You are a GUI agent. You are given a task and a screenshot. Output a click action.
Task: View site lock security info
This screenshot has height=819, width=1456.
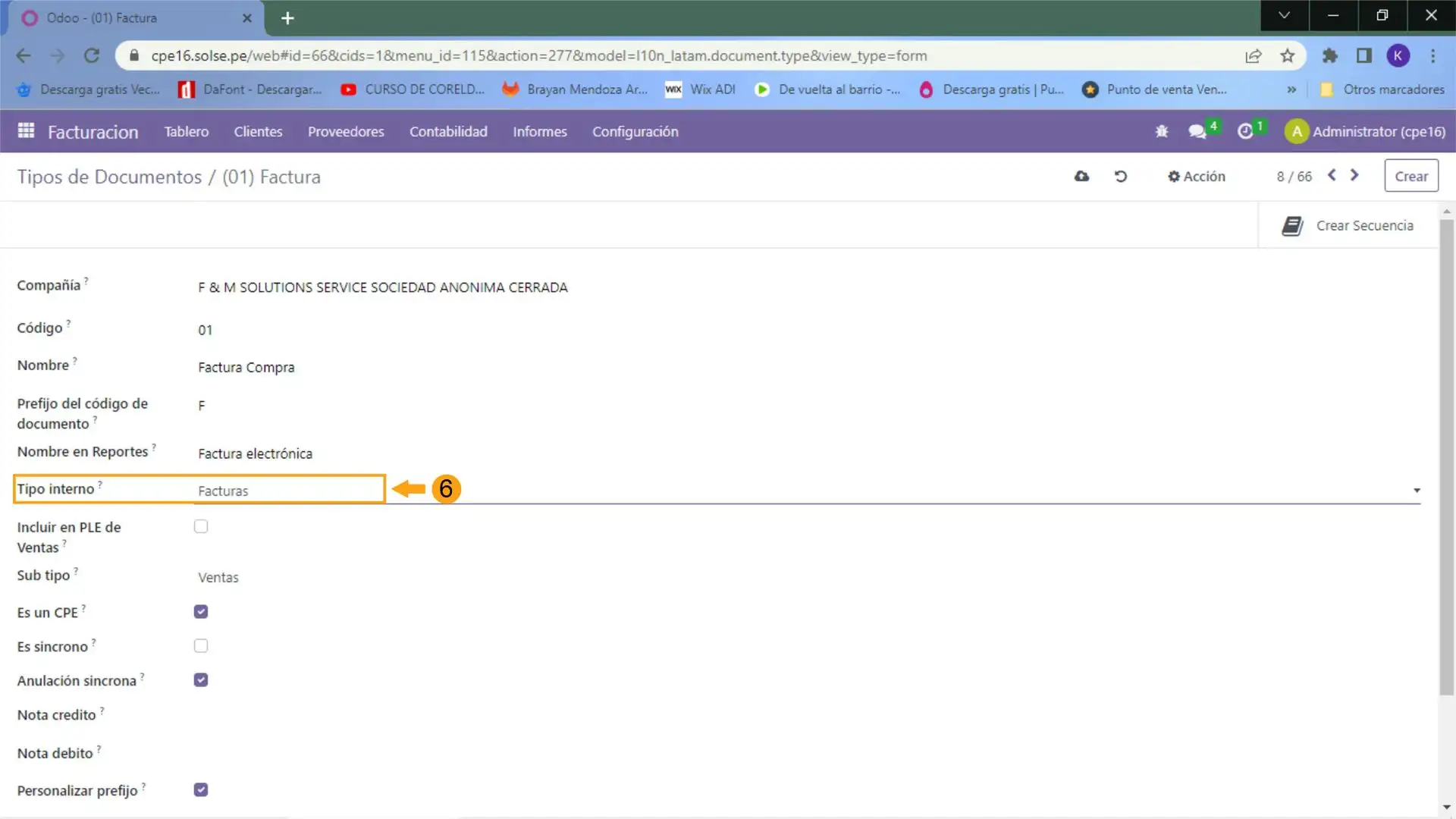coord(134,55)
